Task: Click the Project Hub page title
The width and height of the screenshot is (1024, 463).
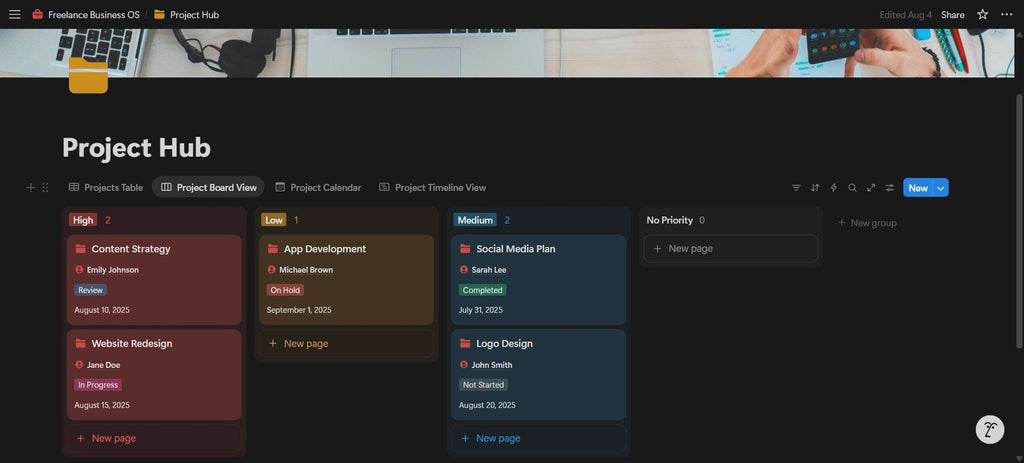Action: click(x=136, y=148)
